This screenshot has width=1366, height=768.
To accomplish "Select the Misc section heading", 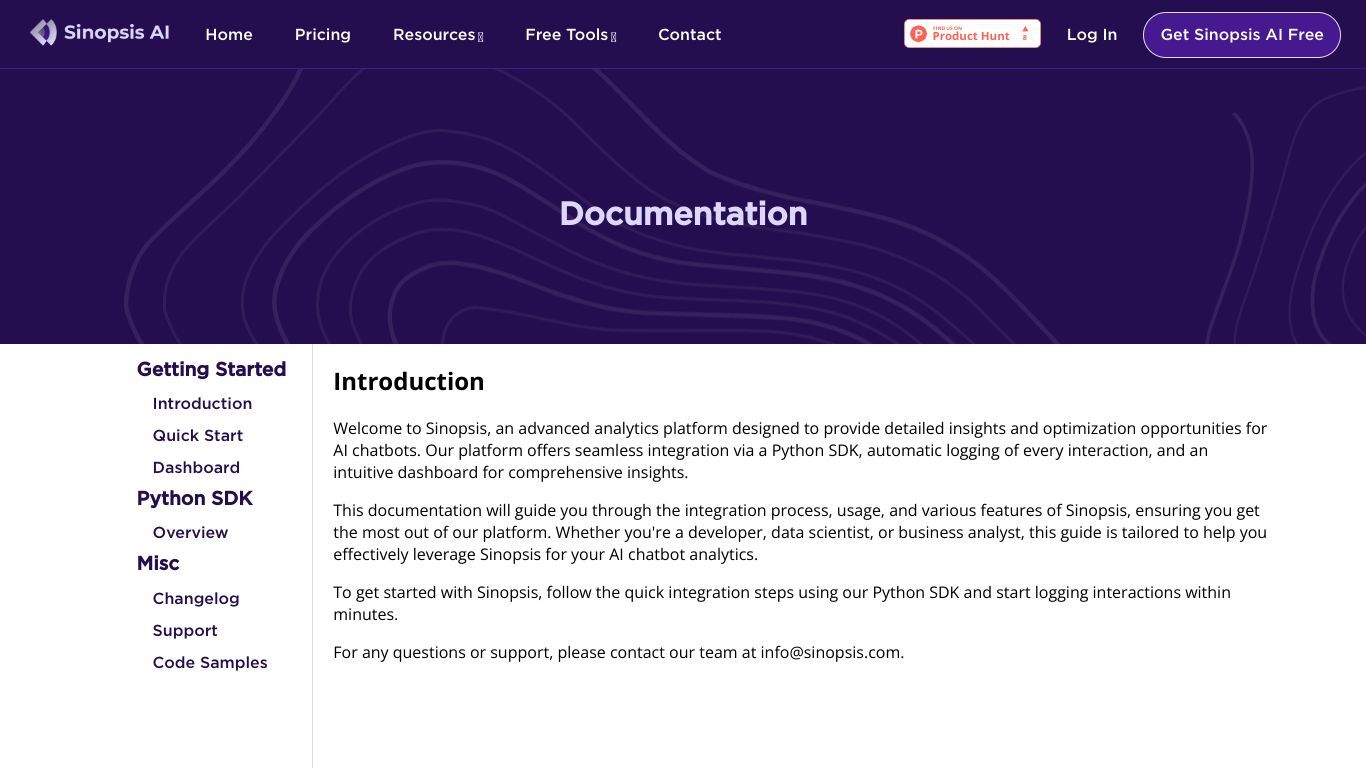I will [158, 563].
